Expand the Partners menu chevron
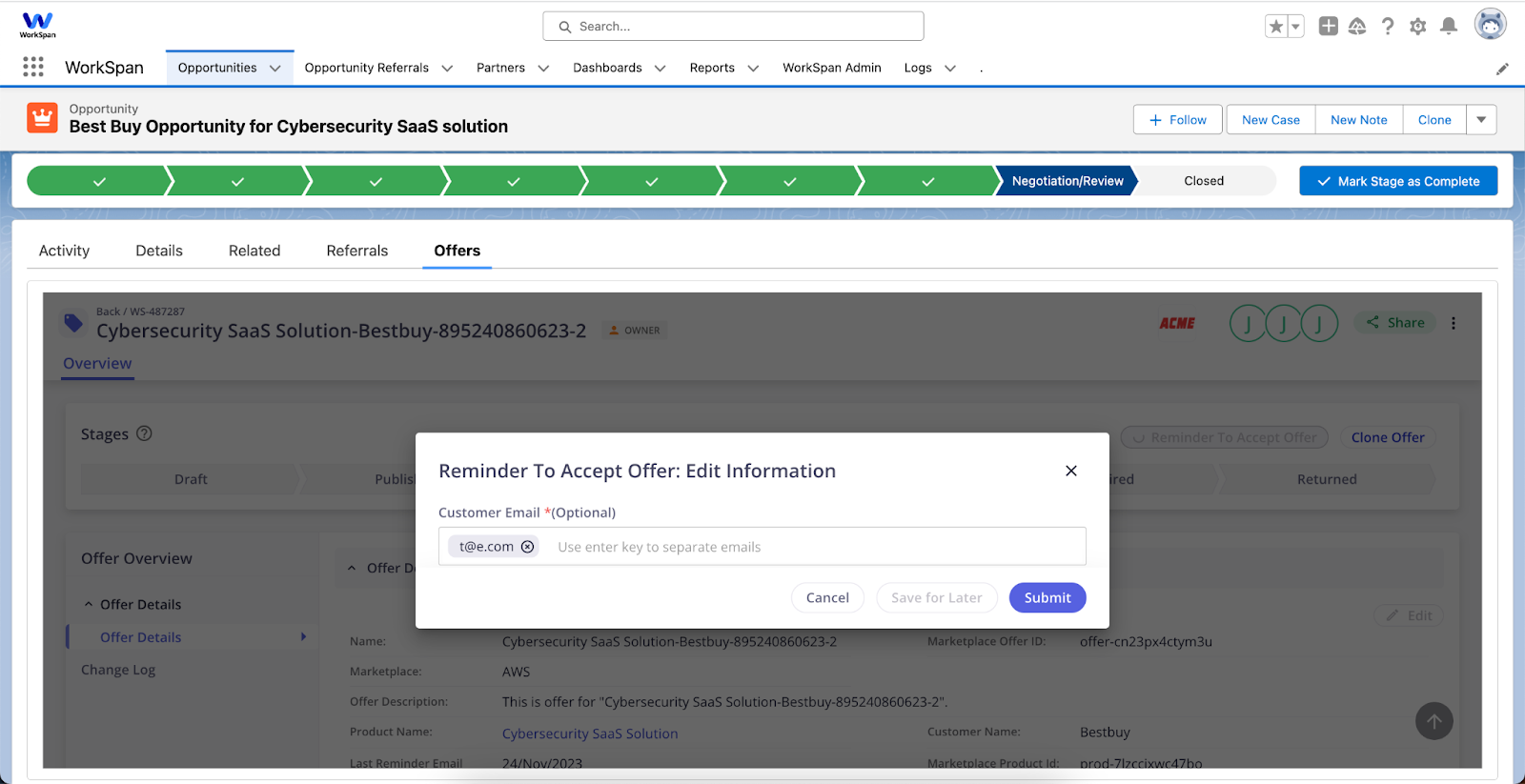Image resolution: width=1525 pixels, height=784 pixels. pos(543,69)
